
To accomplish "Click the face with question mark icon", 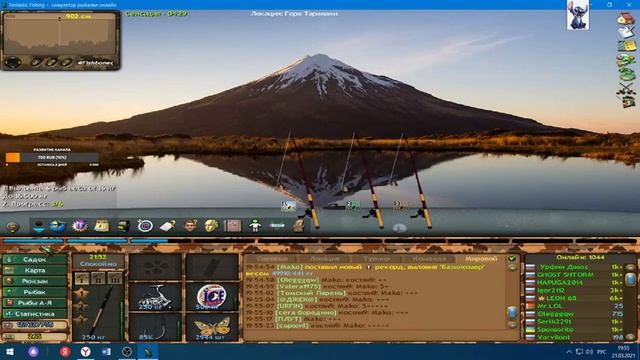I will tap(190, 225).
